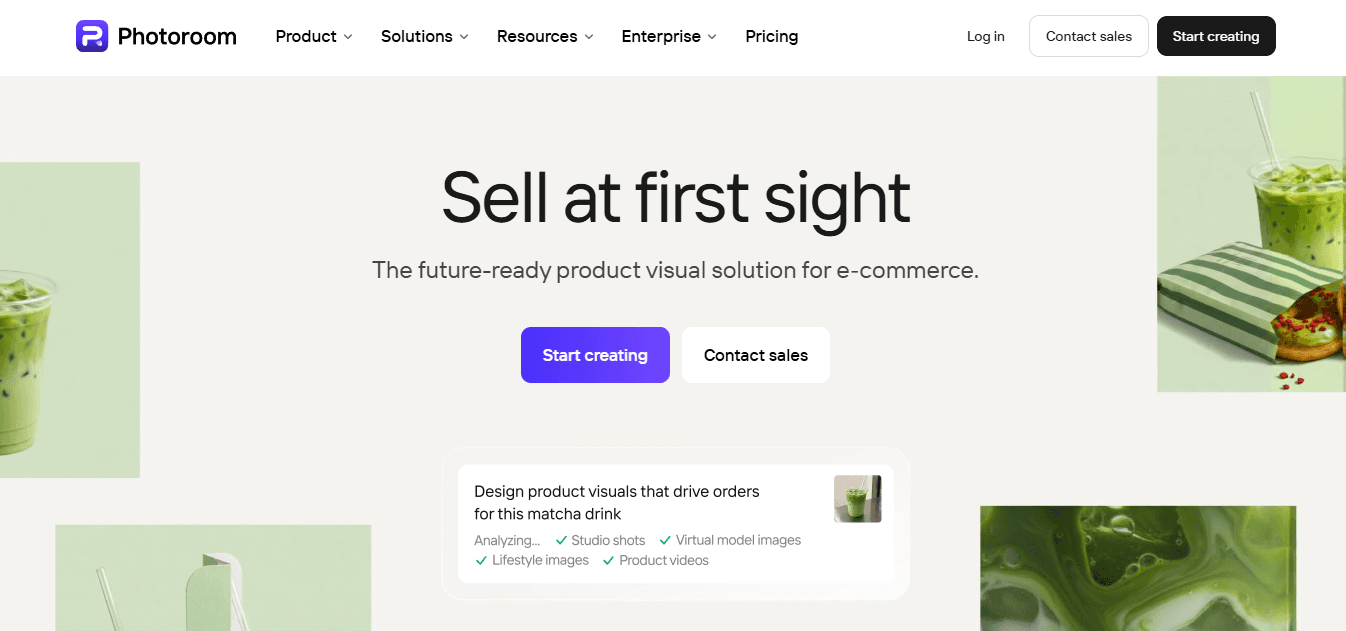Click the Log in link
Image resolution: width=1346 pixels, height=631 pixels.
point(986,36)
